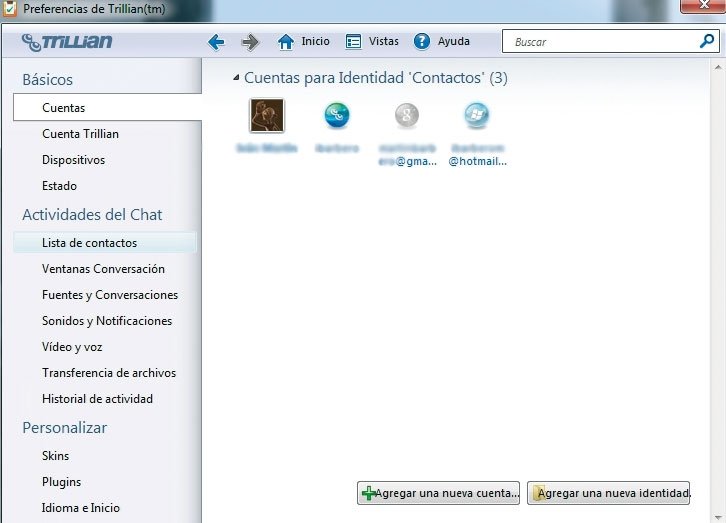The height and width of the screenshot is (523, 726).
Task: Open Transferencia de archivos
Action: coord(109,373)
